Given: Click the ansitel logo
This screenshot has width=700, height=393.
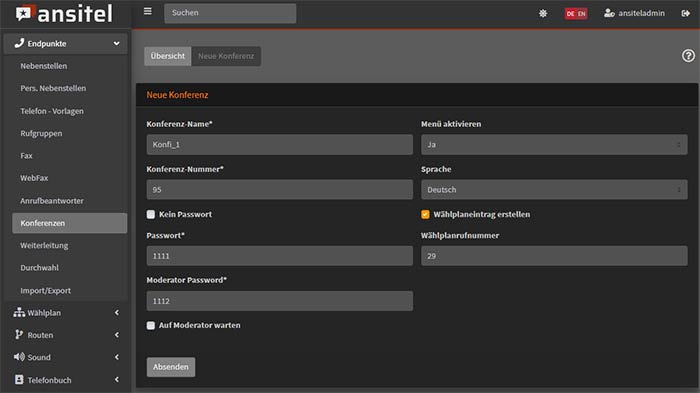Looking at the screenshot, I should click(x=64, y=14).
